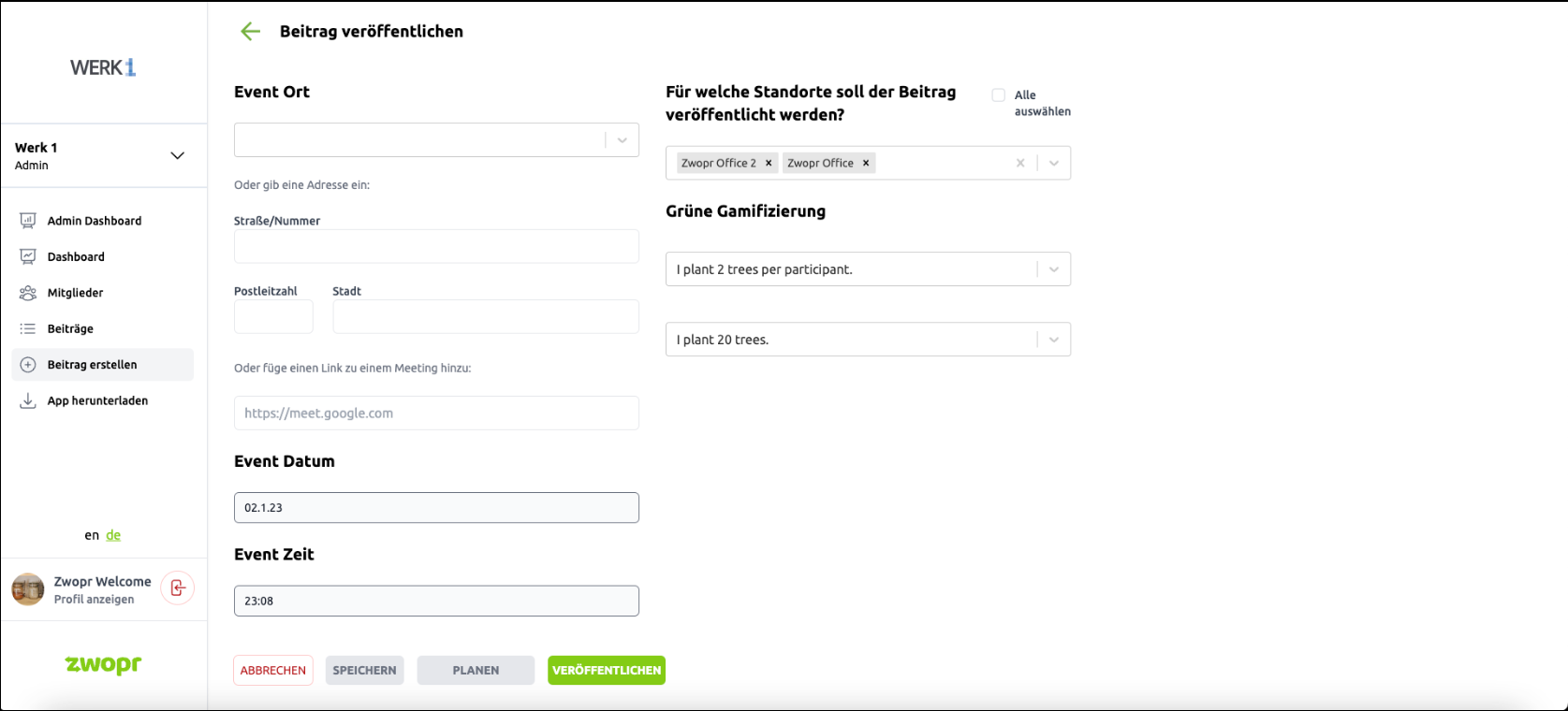Click the Admin Dashboard sidebar icon
The image size is (1568, 711).
point(28,221)
